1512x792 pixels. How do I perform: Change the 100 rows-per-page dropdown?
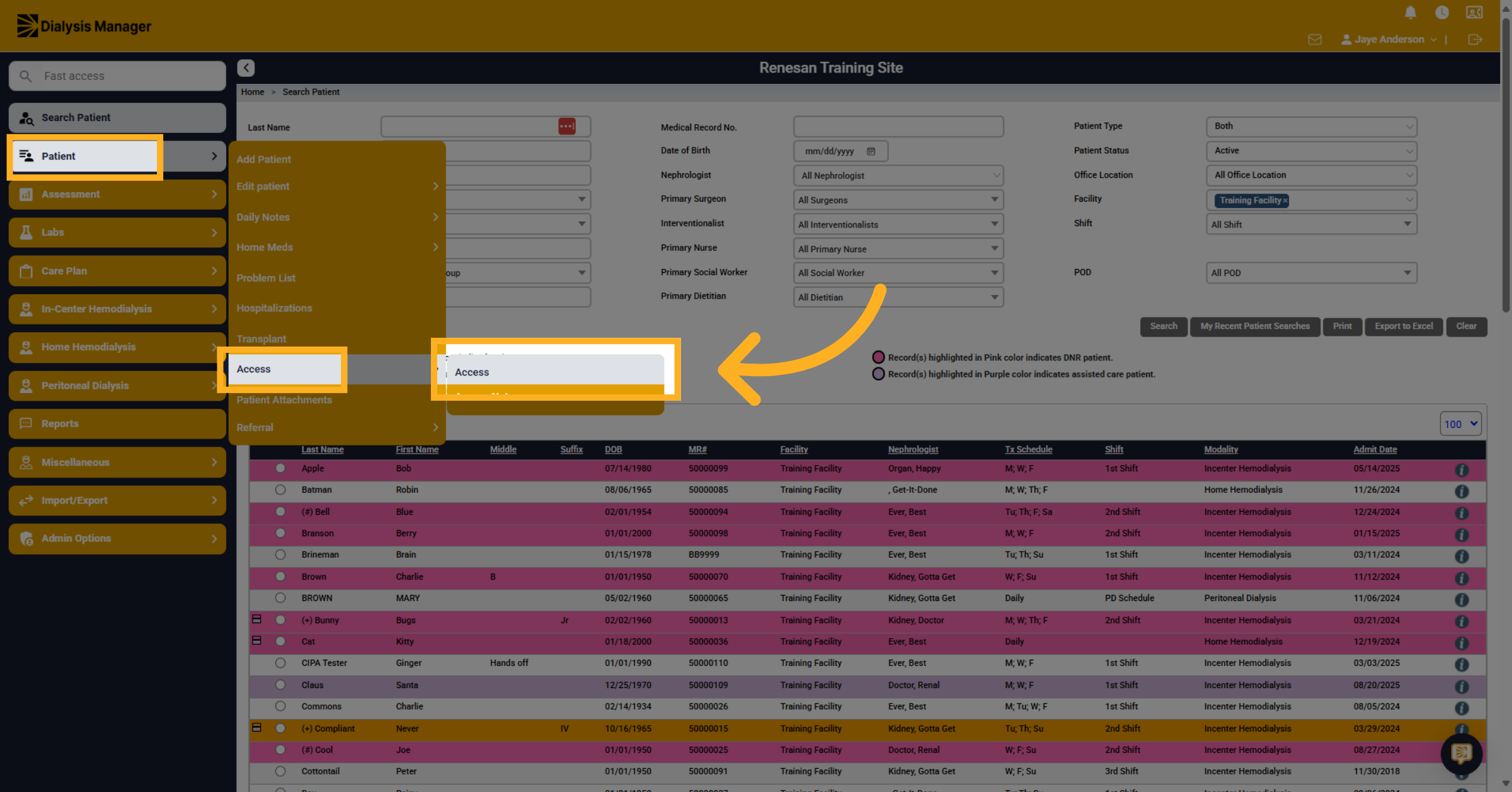1460,424
